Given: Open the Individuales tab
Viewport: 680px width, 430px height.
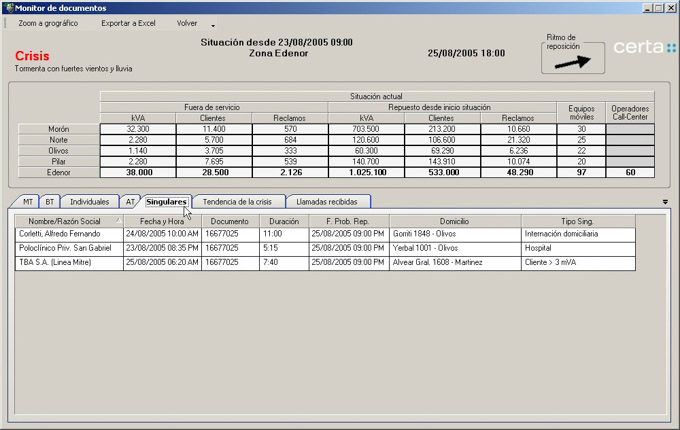Looking at the screenshot, I should coord(89,202).
